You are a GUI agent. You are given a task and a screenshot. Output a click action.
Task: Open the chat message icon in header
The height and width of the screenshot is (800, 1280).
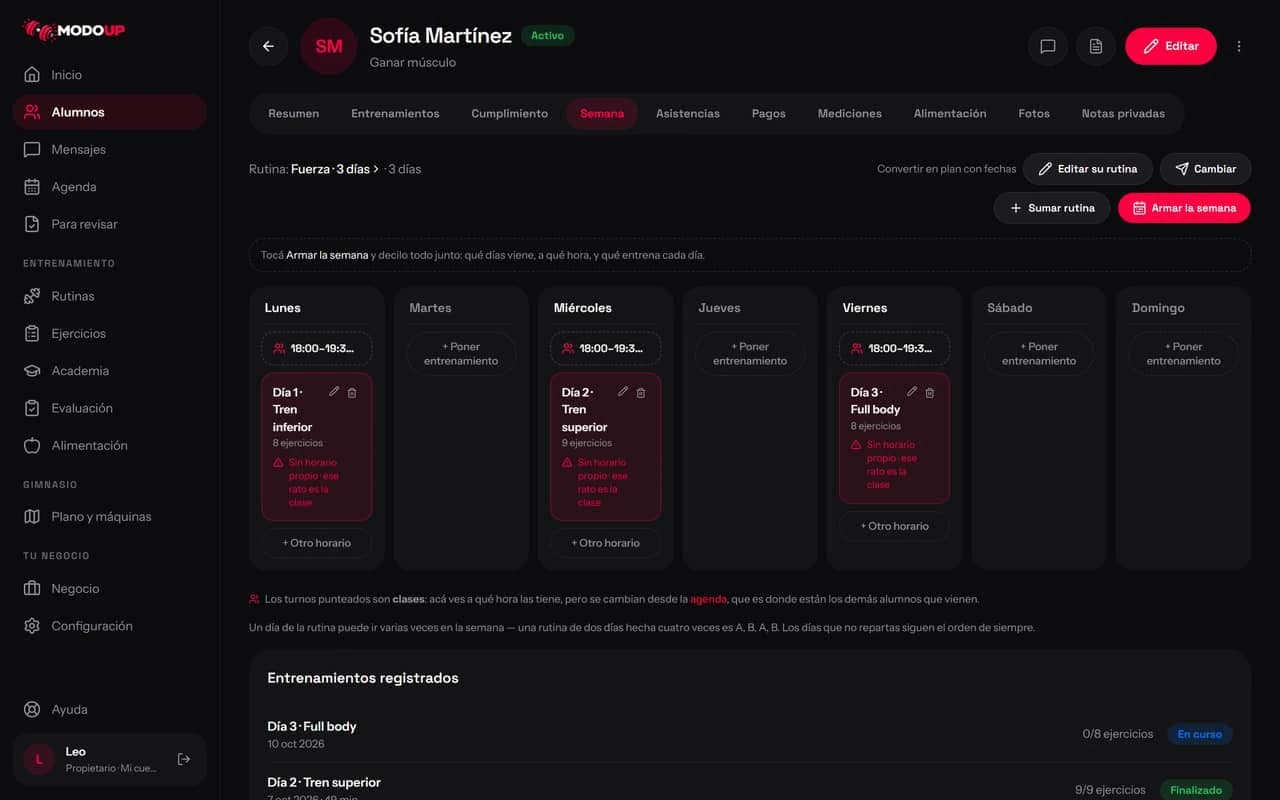click(x=1048, y=46)
